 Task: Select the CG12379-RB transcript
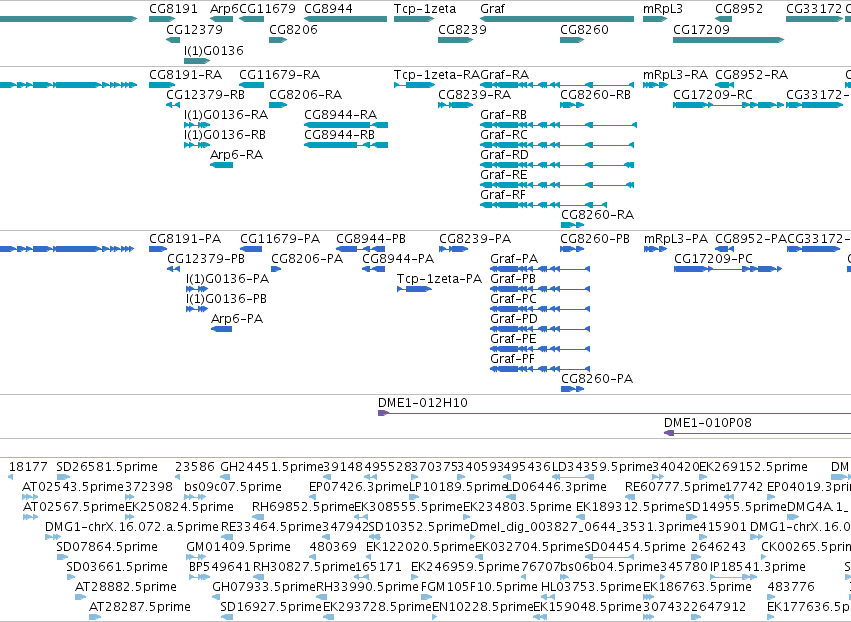point(206,94)
